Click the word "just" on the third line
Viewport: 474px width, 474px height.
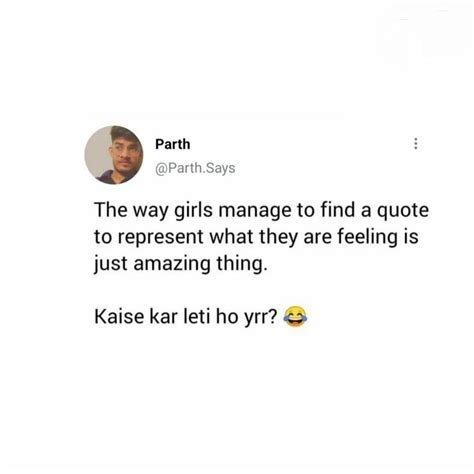pos(110,264)
